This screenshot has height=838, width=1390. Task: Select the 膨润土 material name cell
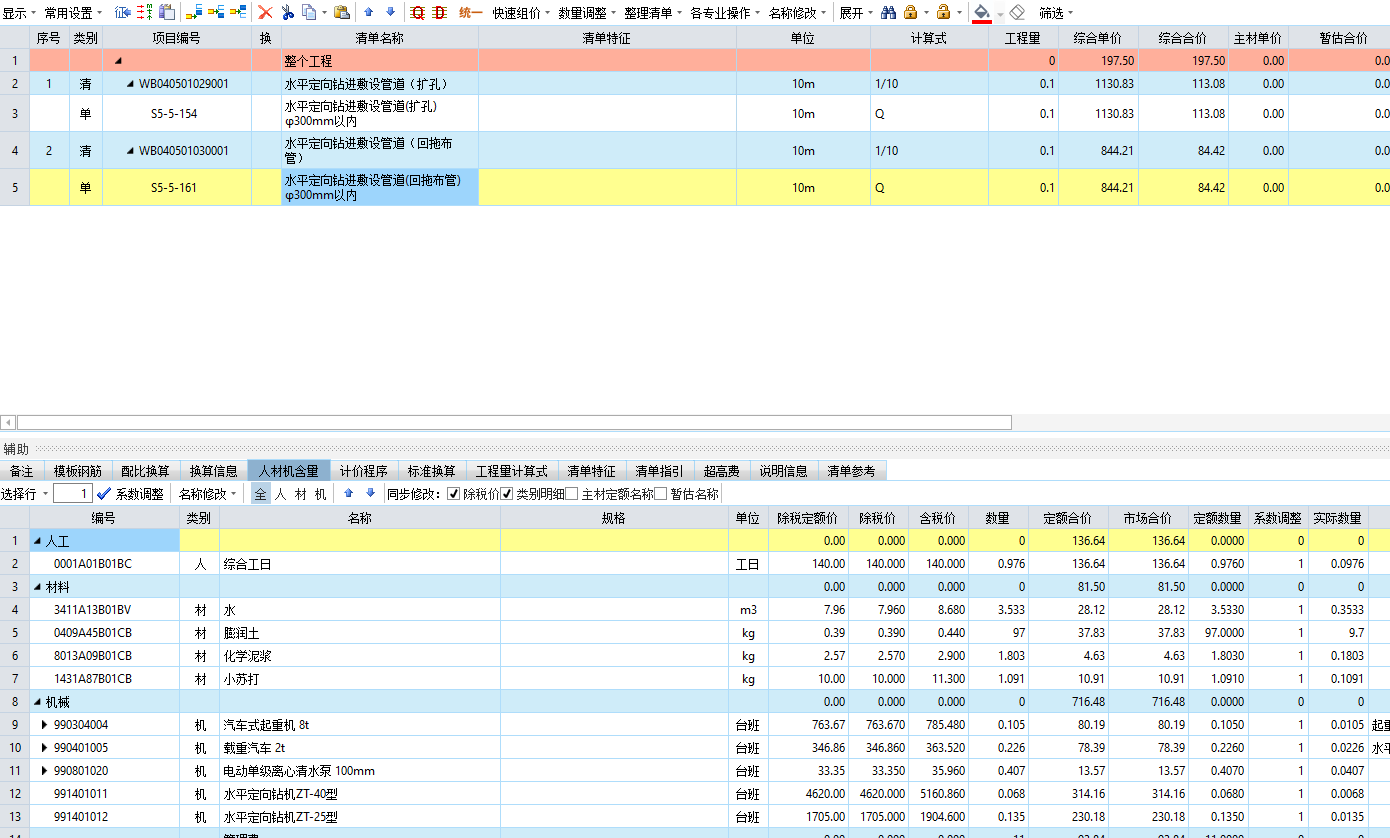tap(360, 633)
